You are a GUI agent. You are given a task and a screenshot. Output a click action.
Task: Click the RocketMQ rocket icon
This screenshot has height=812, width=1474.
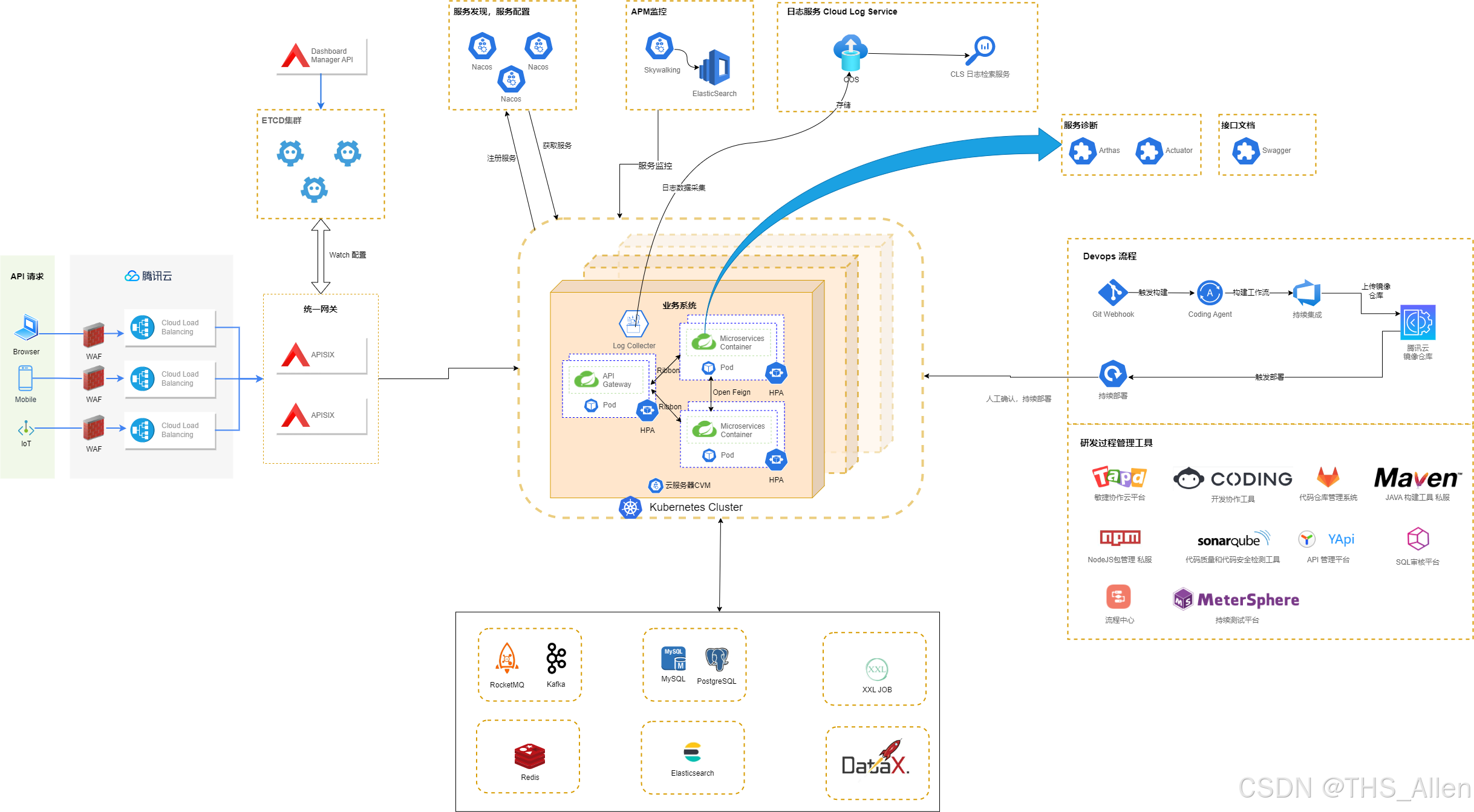click(x=507, y=658)
